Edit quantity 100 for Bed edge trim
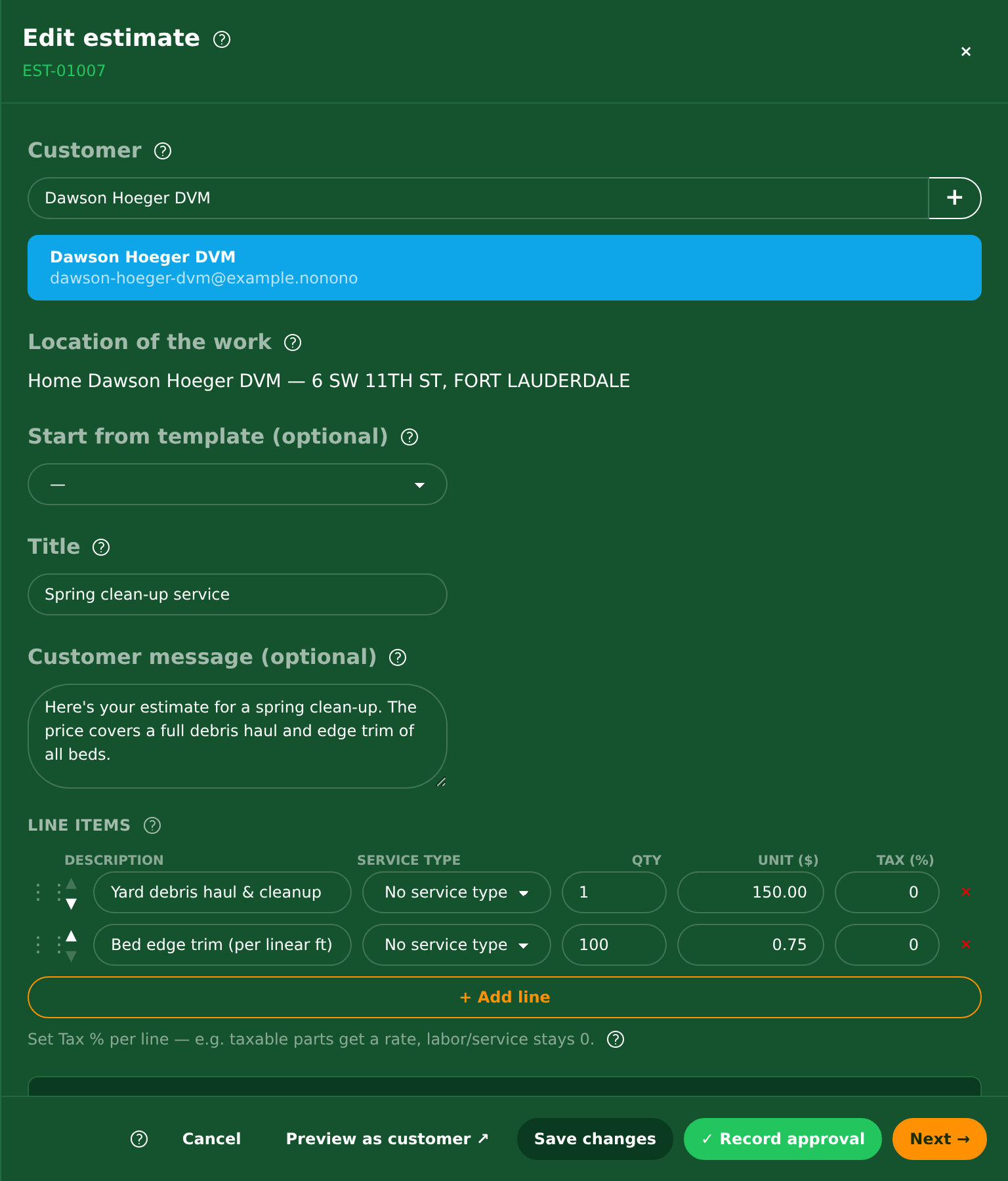The width and height of the screenshot is (1008, 1181). (614, 945)
